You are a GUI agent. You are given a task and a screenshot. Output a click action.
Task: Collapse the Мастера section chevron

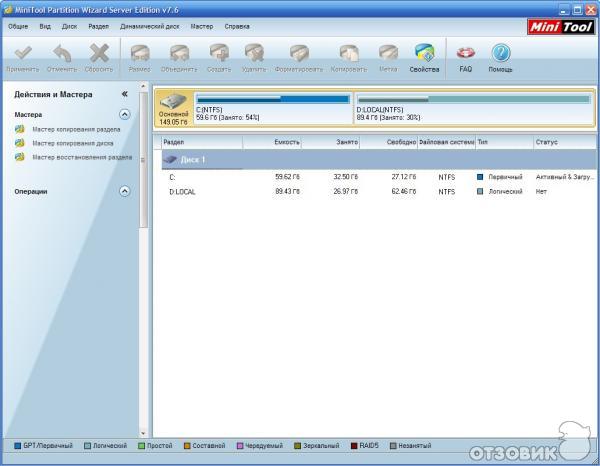click(124, 114)
